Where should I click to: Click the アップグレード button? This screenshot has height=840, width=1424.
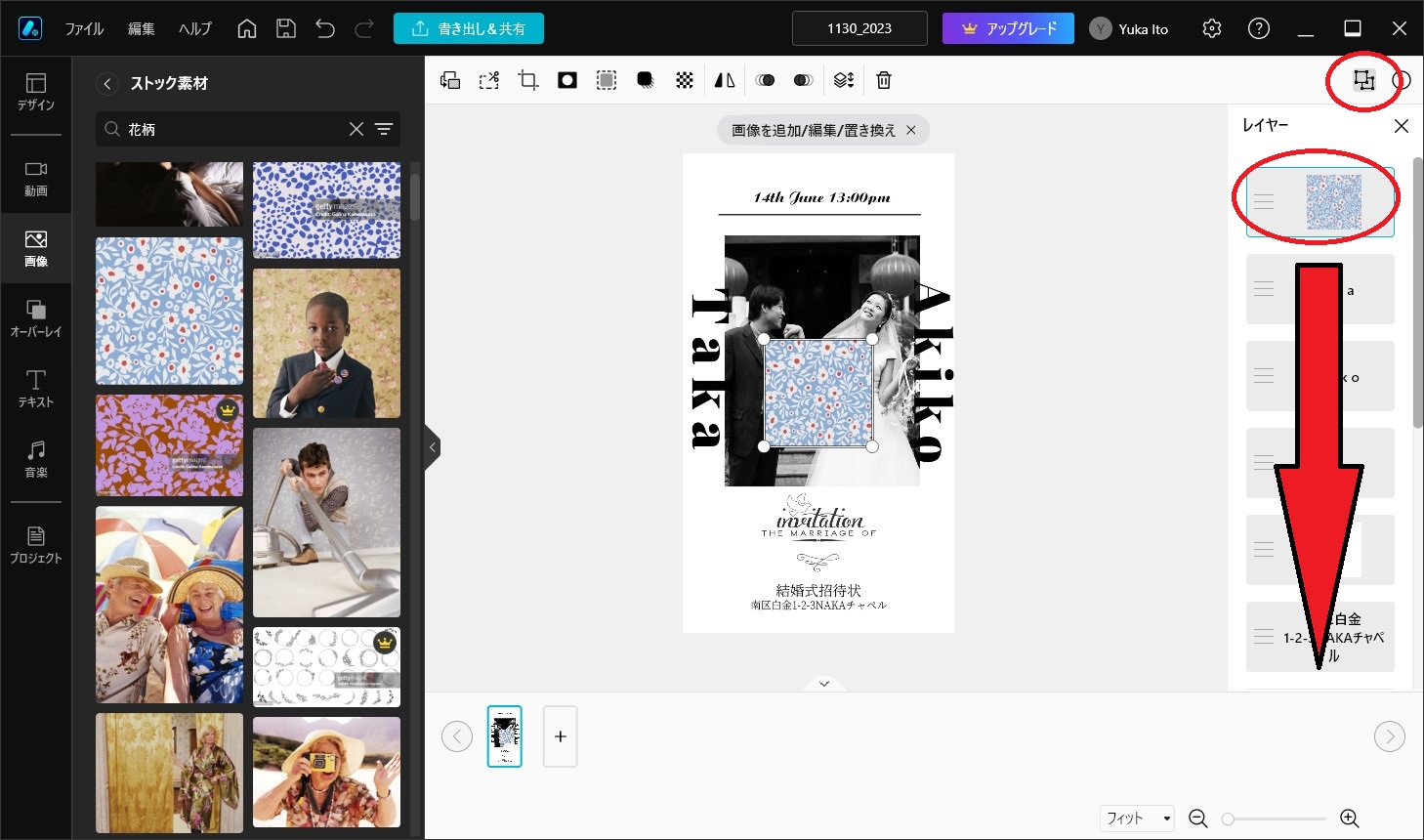1008,28
